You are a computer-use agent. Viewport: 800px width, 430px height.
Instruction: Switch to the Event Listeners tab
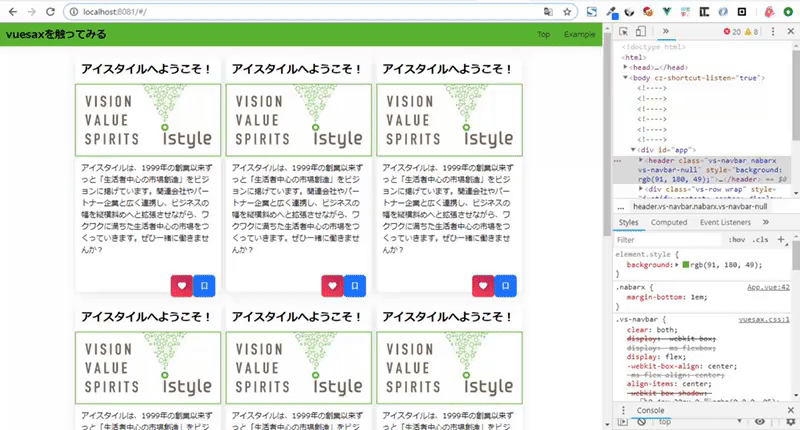[x=725, y=222]
